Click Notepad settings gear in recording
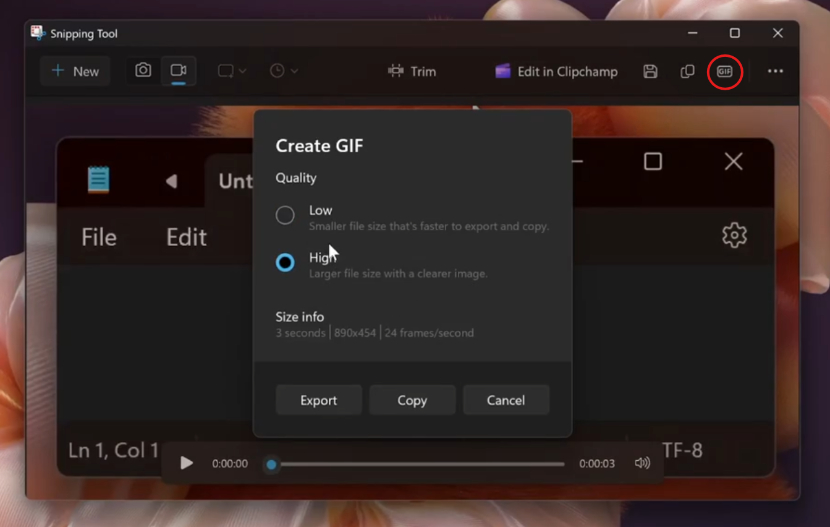 [x=735, y=235]
